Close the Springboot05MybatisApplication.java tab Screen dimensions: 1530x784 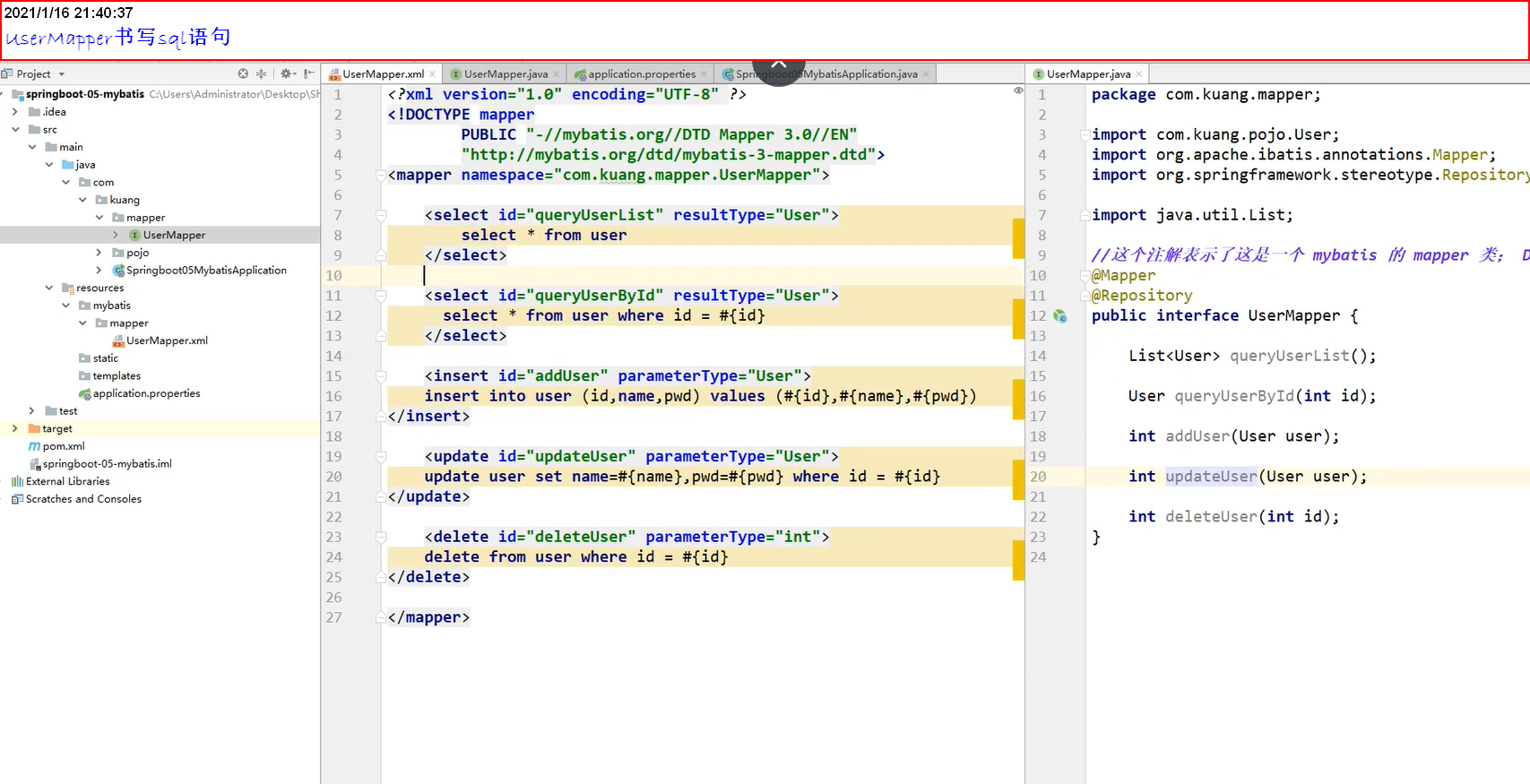point(926,74)
